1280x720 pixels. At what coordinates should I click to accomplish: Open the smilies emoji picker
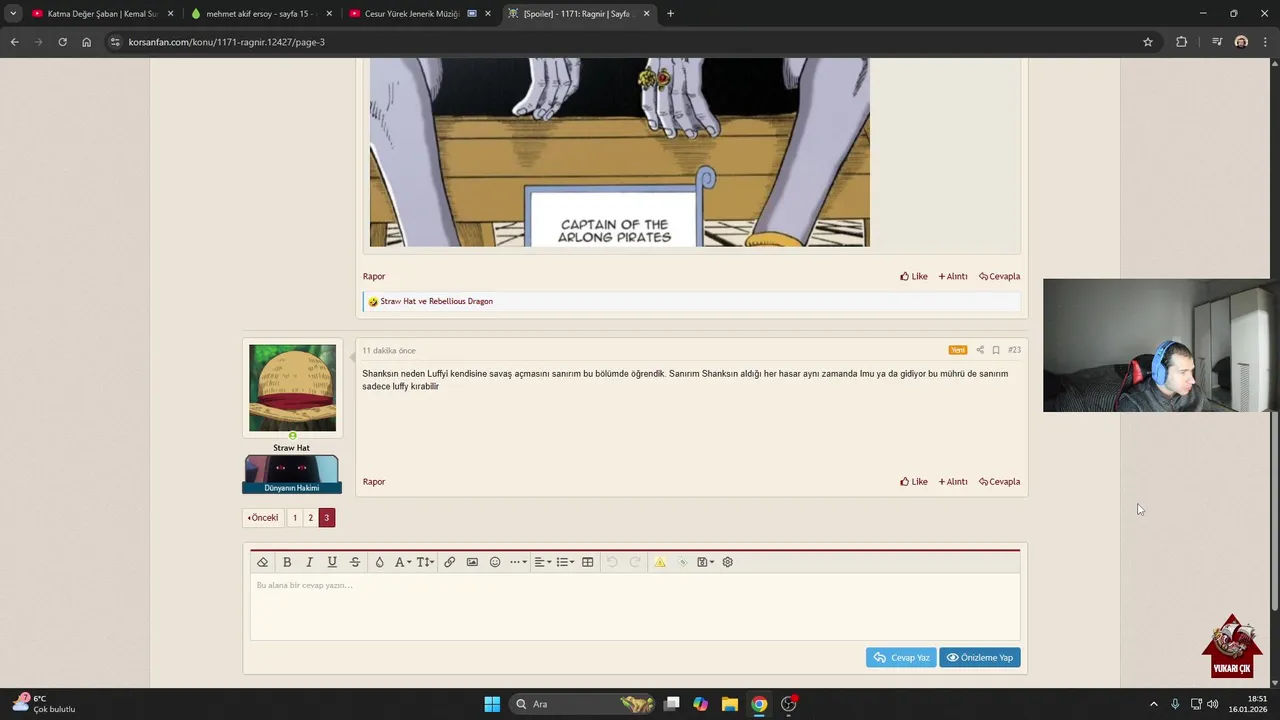point(495,562)
